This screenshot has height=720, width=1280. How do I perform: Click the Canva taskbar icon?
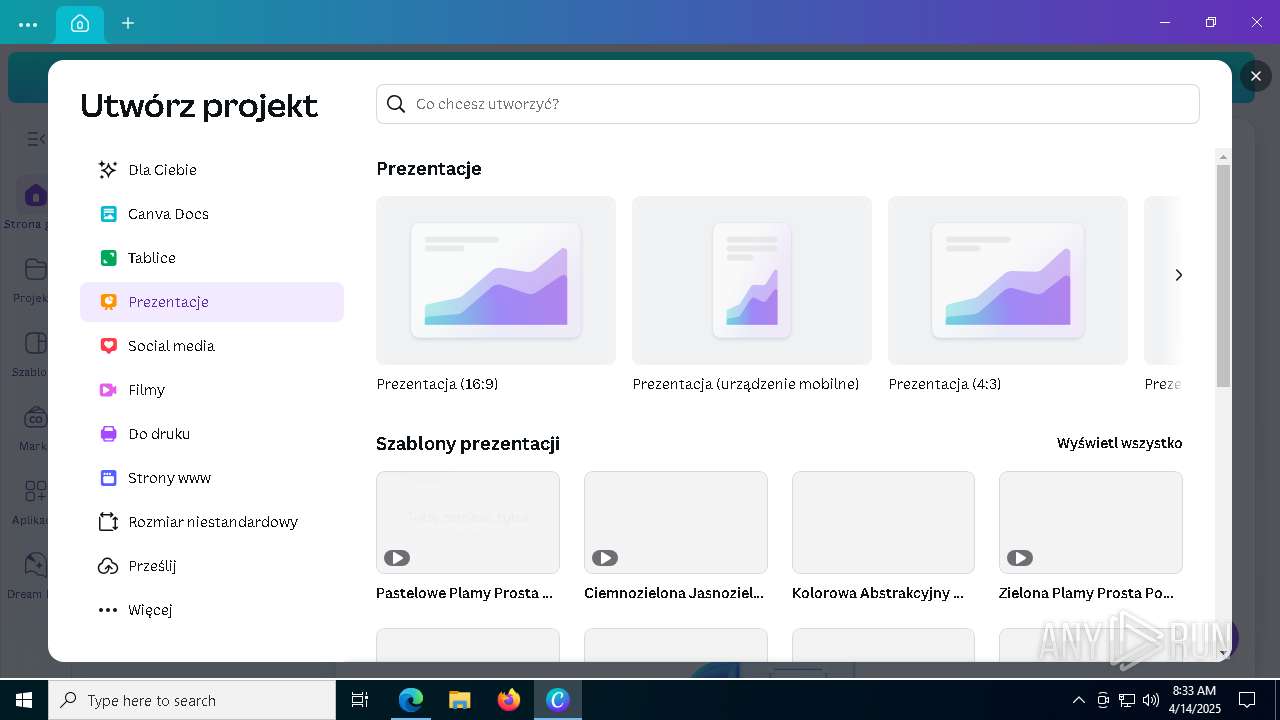coord(558,700)
